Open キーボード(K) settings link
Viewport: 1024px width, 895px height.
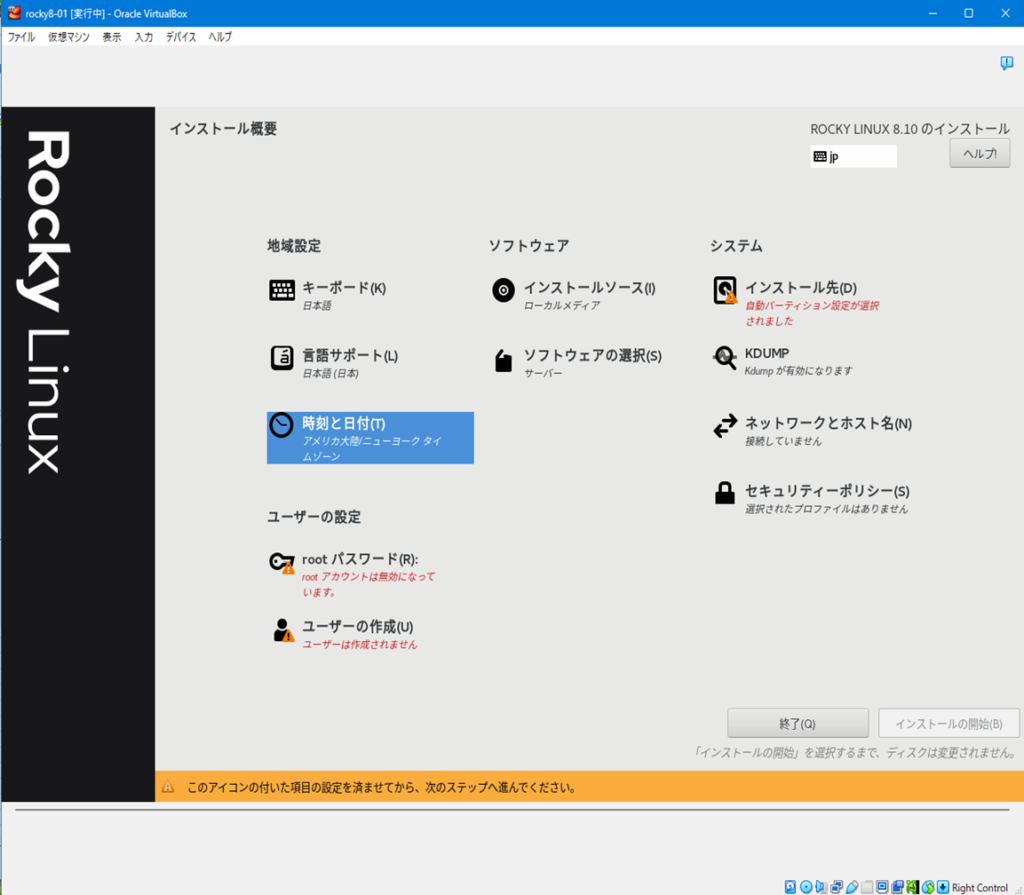point(344,287)
